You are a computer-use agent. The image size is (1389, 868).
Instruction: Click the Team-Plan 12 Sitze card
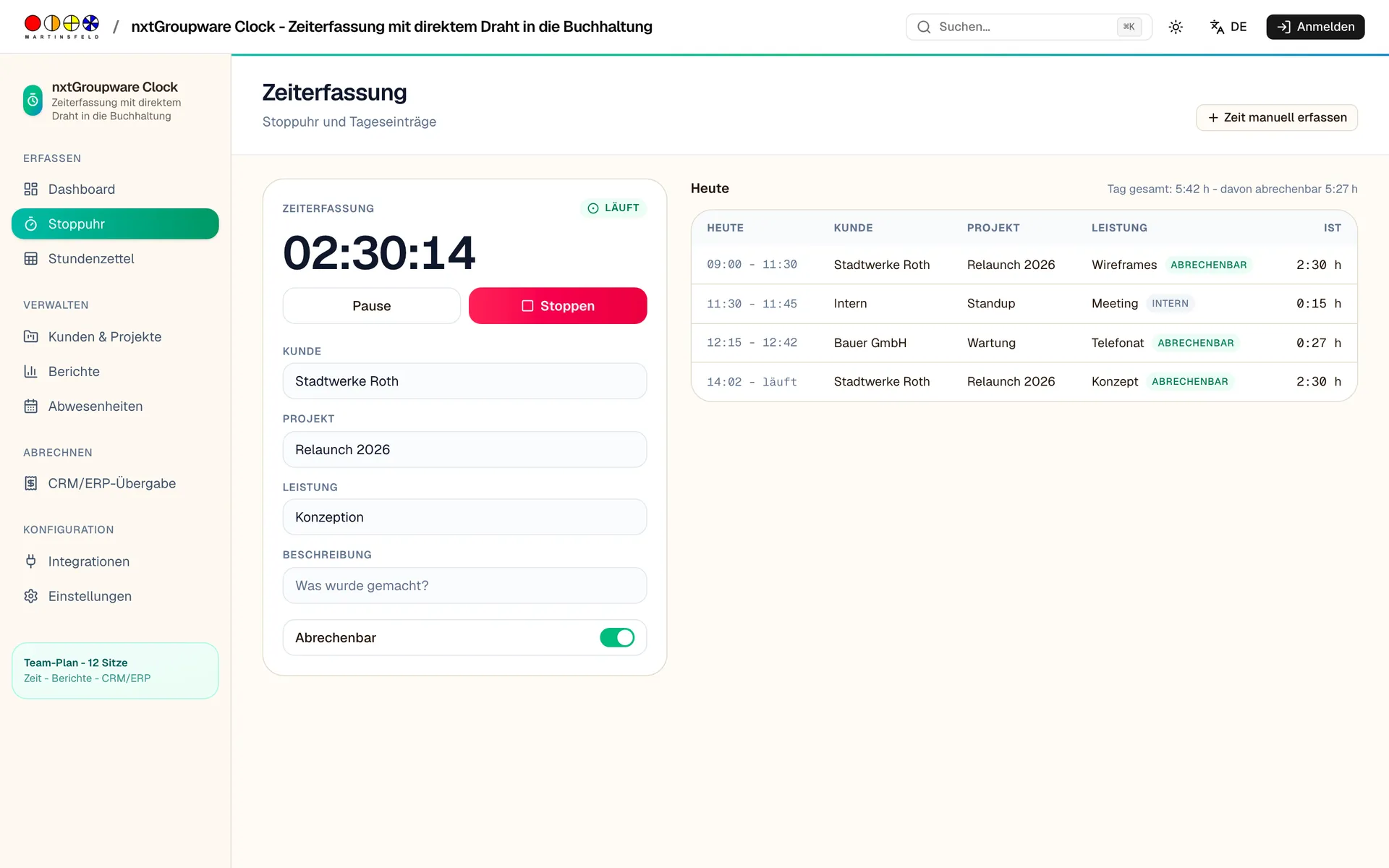[115, 671]
